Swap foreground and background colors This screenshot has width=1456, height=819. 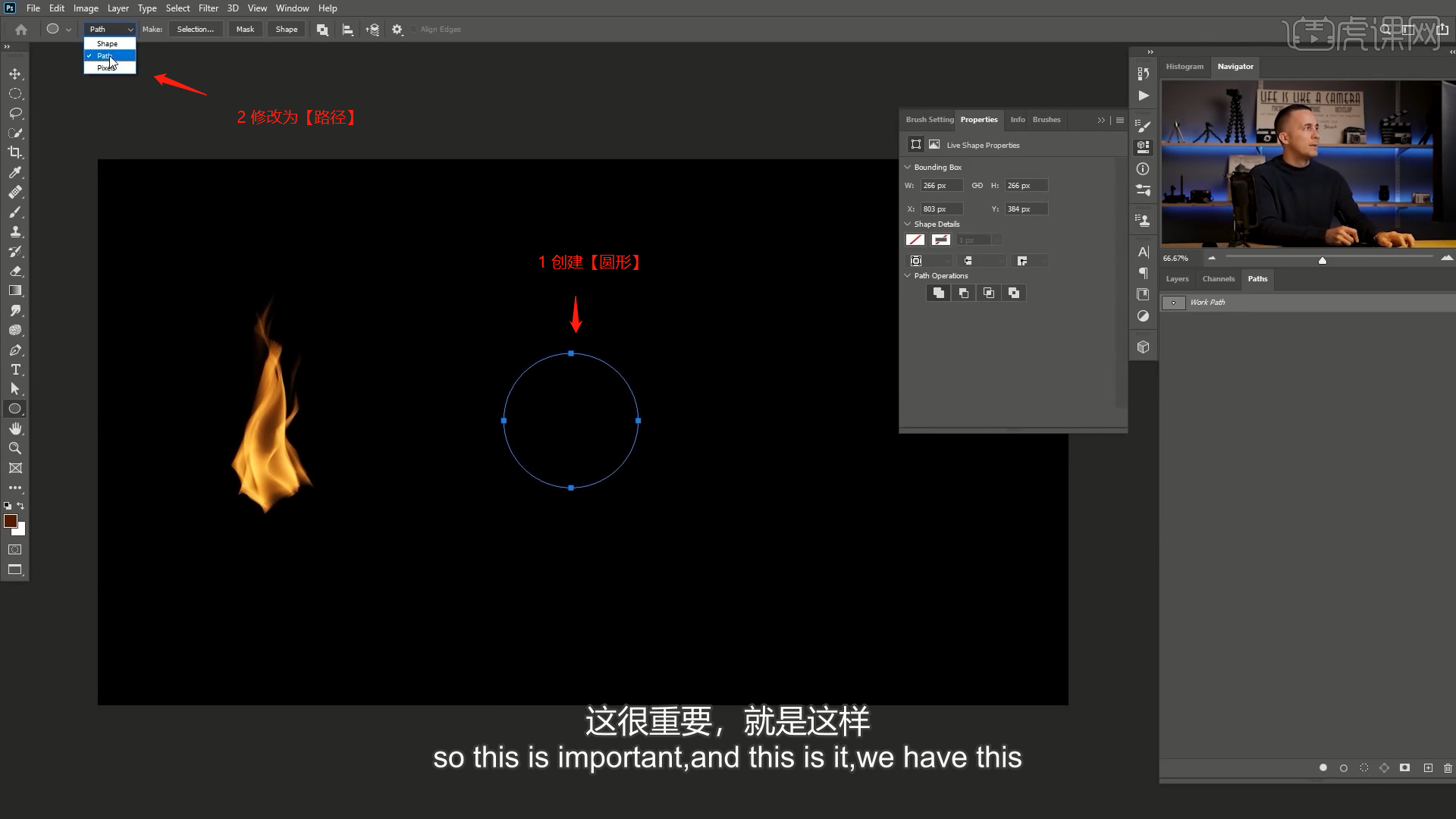click(x=21, y=506)
